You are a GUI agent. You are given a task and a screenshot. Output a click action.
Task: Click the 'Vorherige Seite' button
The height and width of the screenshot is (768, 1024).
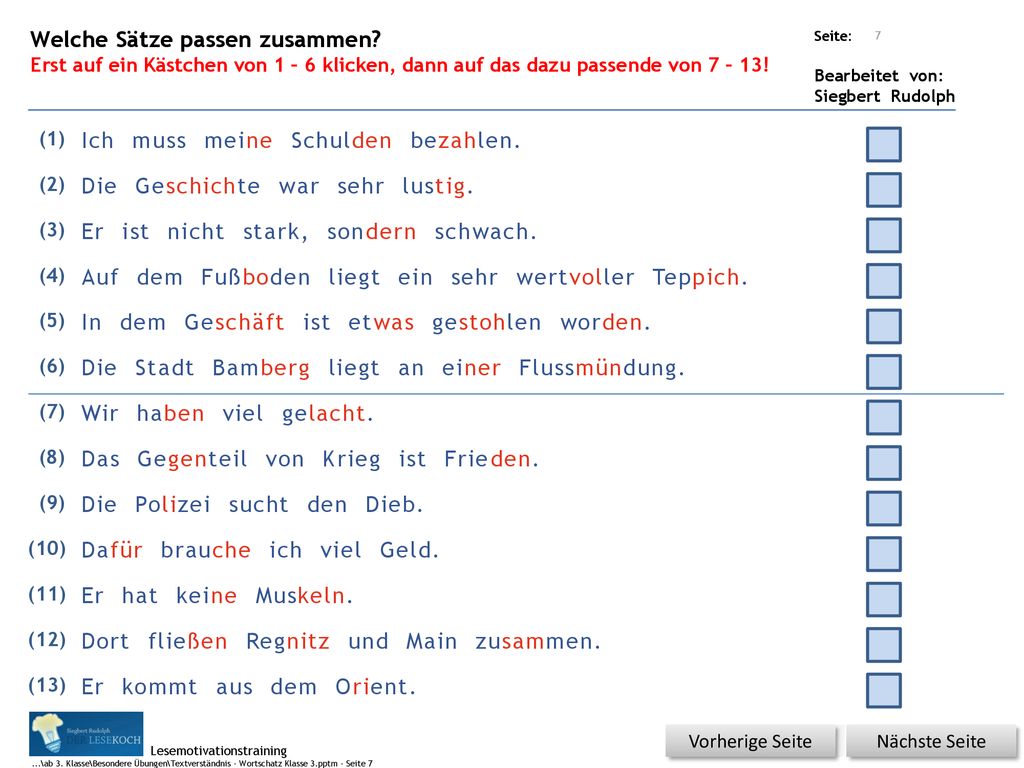coord(750,742)
